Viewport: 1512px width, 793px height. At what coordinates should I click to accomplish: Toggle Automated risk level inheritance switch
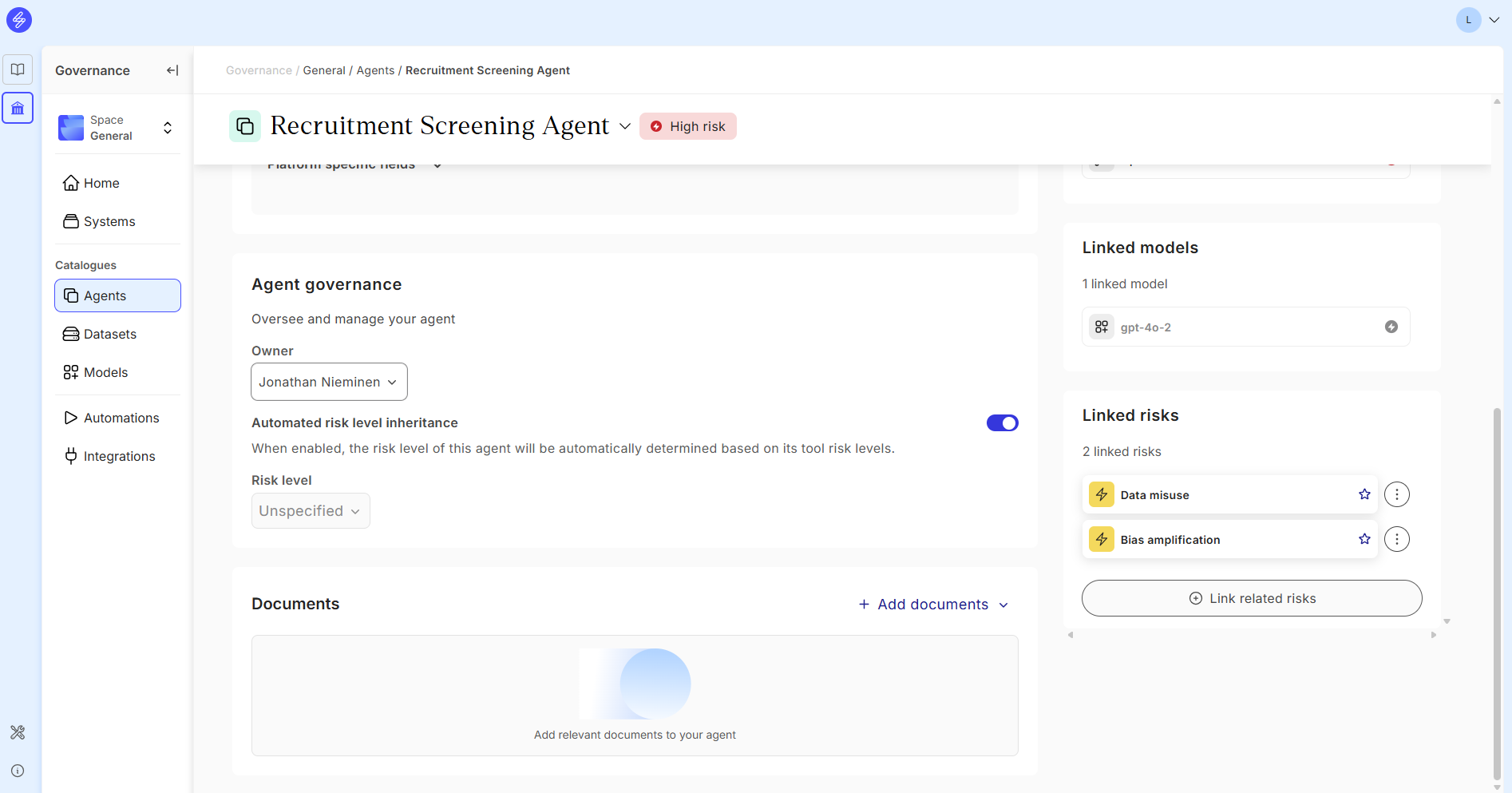(1002, 422)
